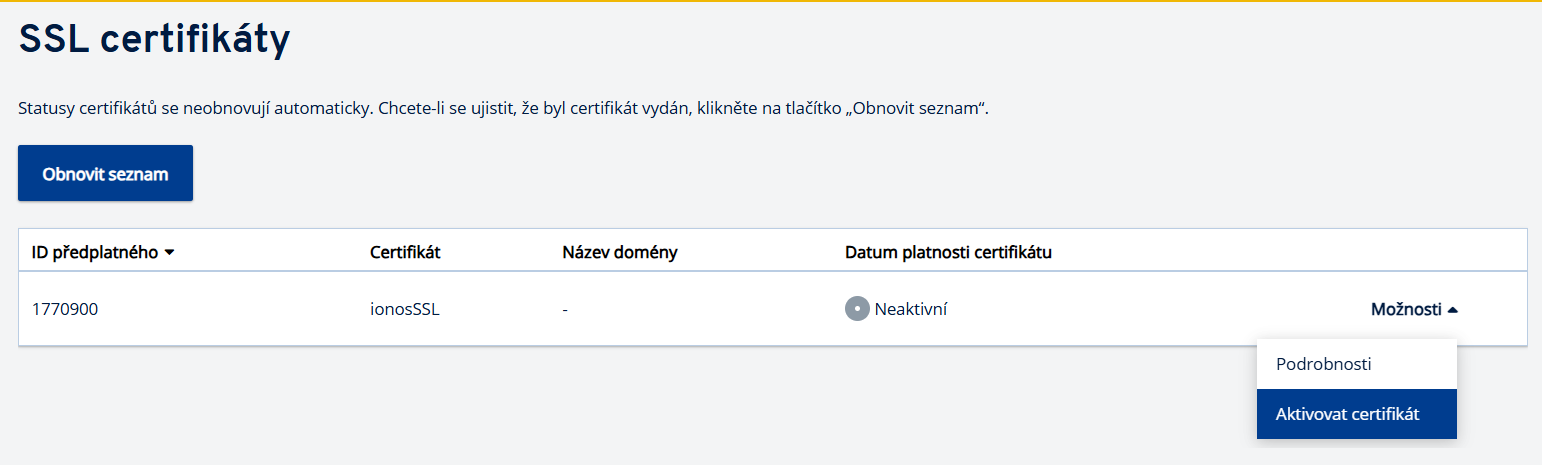Screen dimensions: 1542x465
Task: Click the caret arrow next to Možnosti
Action: 1453,310
